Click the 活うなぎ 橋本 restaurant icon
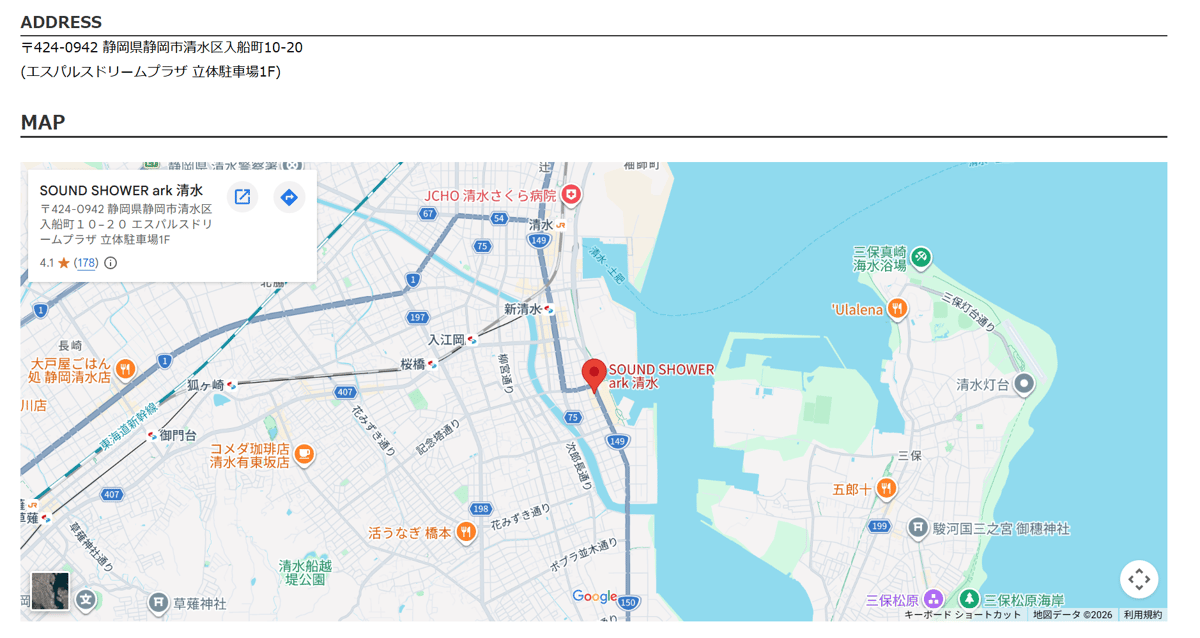Screen dimensions: 1200x638 click(x=465, y=533)
